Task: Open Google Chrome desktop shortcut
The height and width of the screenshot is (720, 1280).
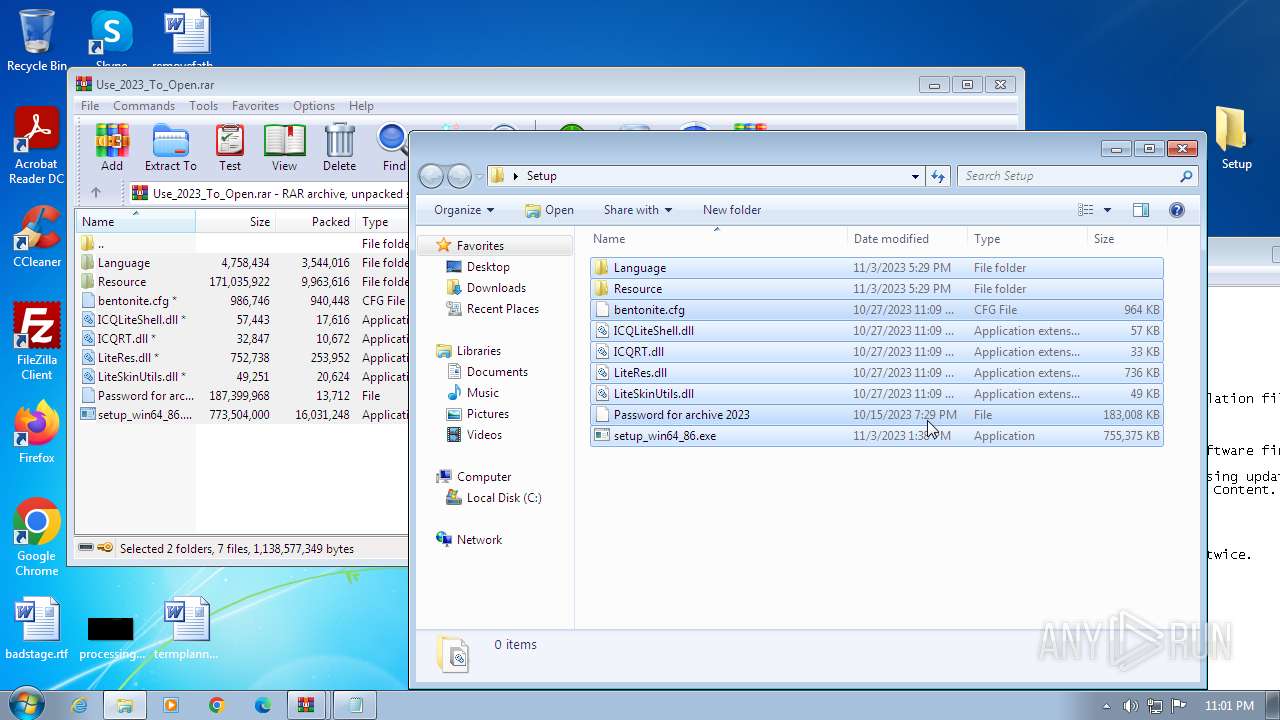Action: click(x=37, y=538)
